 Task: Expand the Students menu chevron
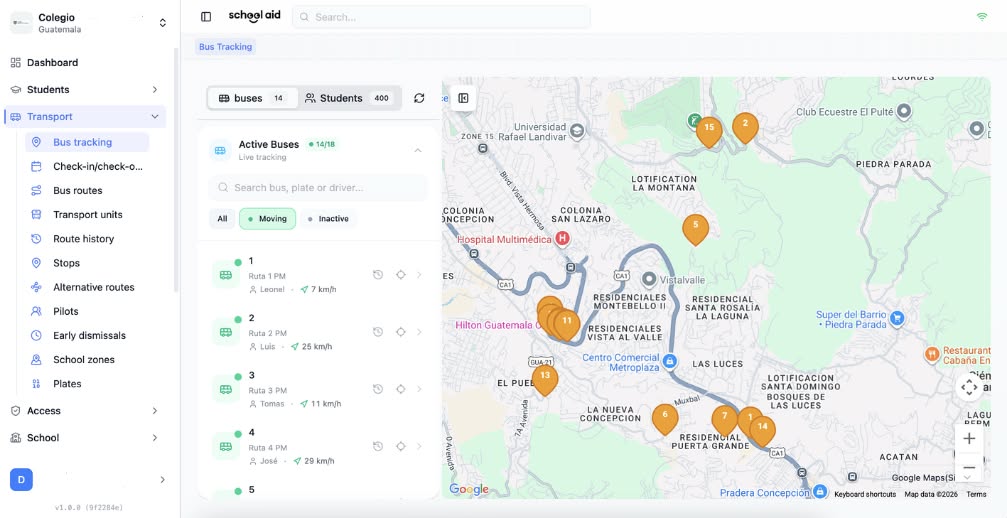(x=155, y=89)
